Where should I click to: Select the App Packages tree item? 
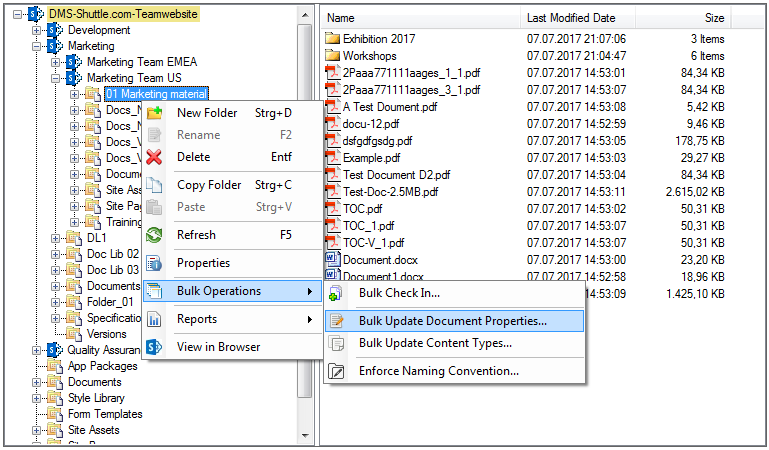click(x=103, y=366)
